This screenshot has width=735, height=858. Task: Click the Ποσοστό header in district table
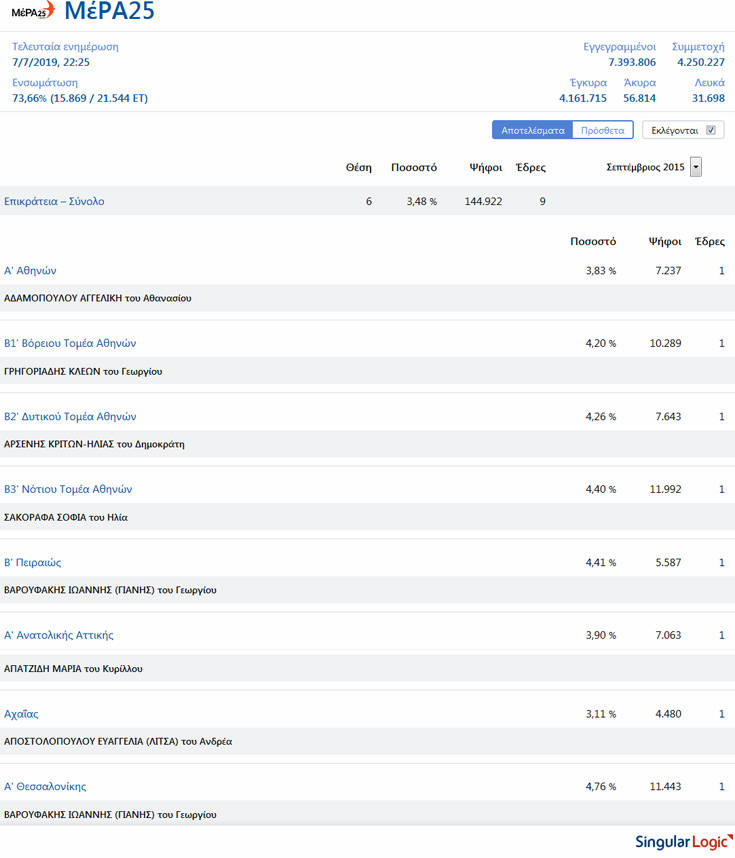point(593,241)
